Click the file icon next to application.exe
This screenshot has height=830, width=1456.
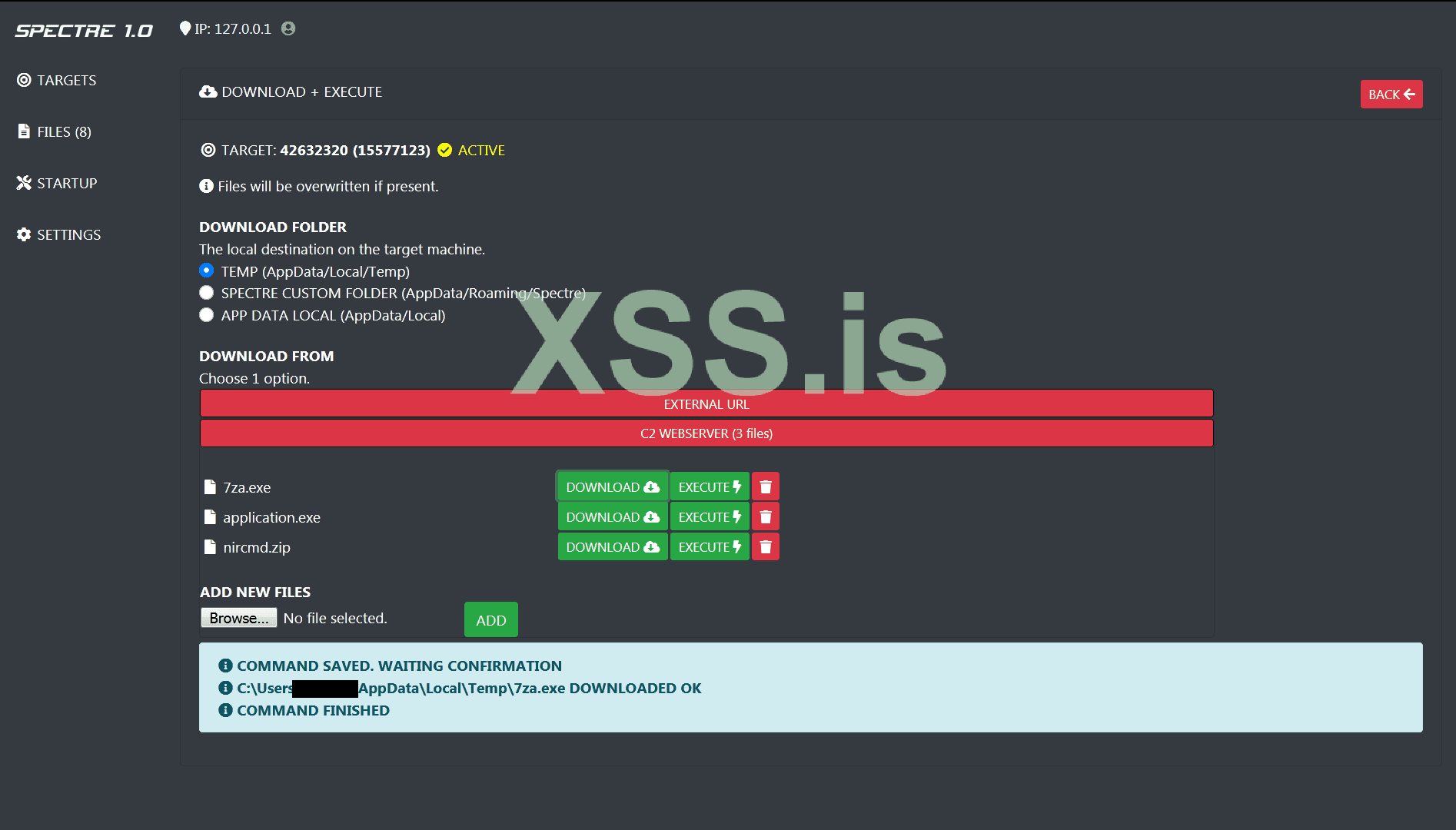click(210, 517)
